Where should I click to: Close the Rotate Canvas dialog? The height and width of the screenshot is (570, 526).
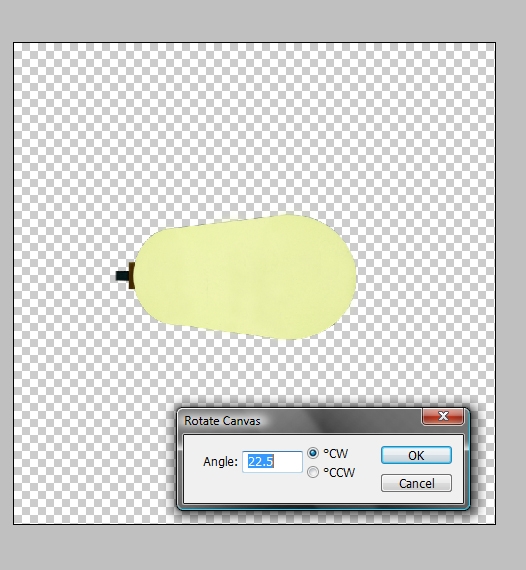[x=443, y=416]
